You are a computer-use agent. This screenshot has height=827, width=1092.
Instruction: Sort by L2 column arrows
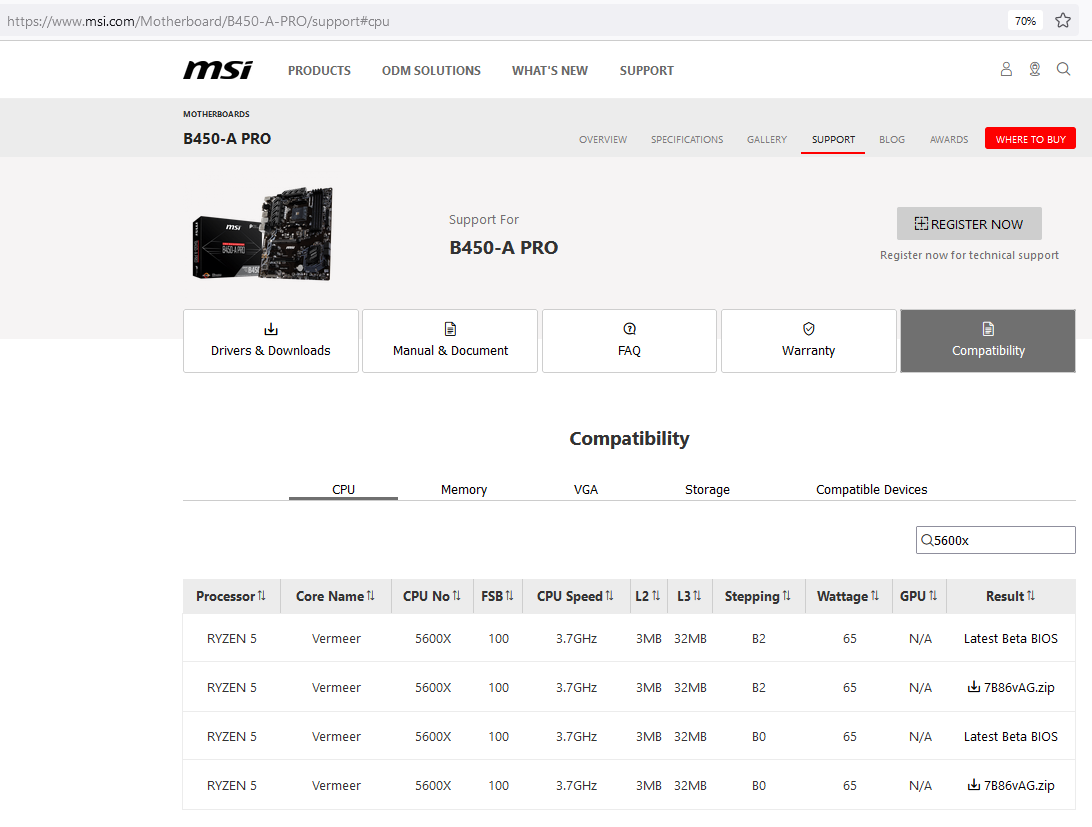pos(656,596)
